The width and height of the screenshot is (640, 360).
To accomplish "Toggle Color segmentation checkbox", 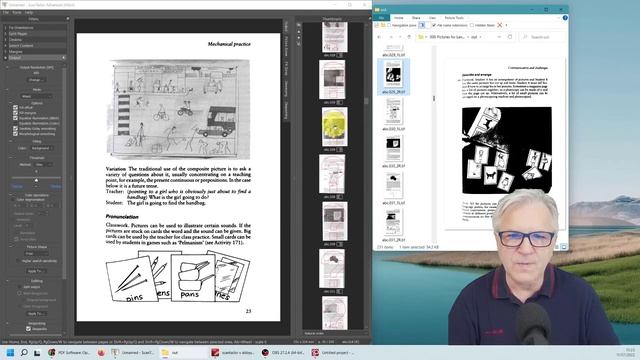I will tap(13, 200).
